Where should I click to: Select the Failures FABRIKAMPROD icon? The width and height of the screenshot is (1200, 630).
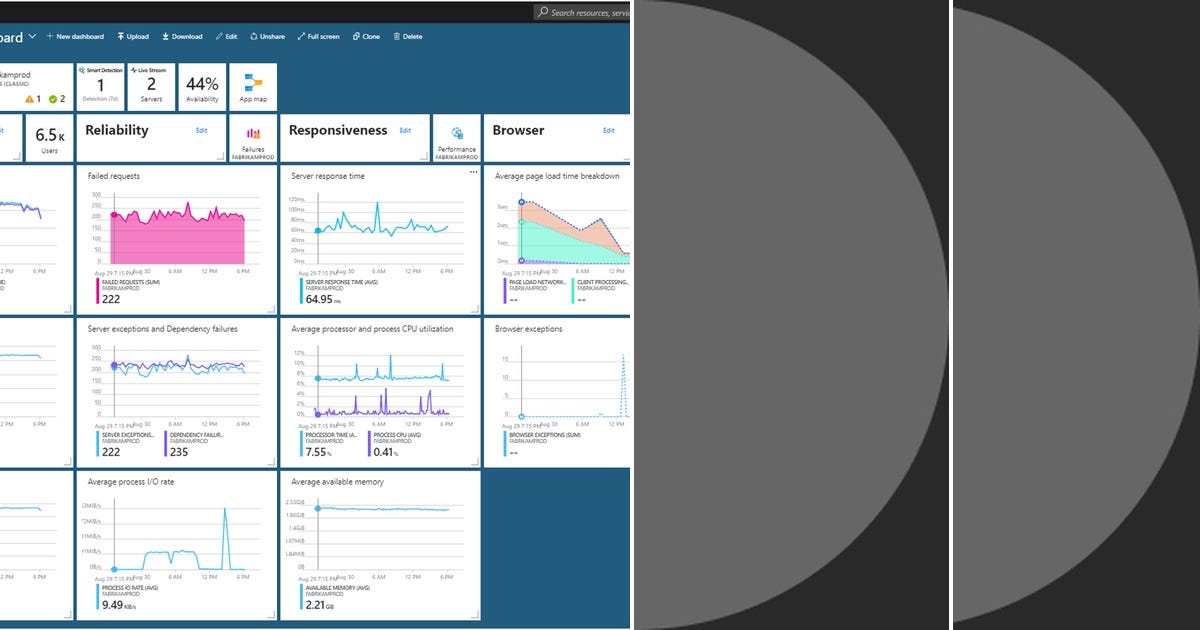(x=253, y=135)
